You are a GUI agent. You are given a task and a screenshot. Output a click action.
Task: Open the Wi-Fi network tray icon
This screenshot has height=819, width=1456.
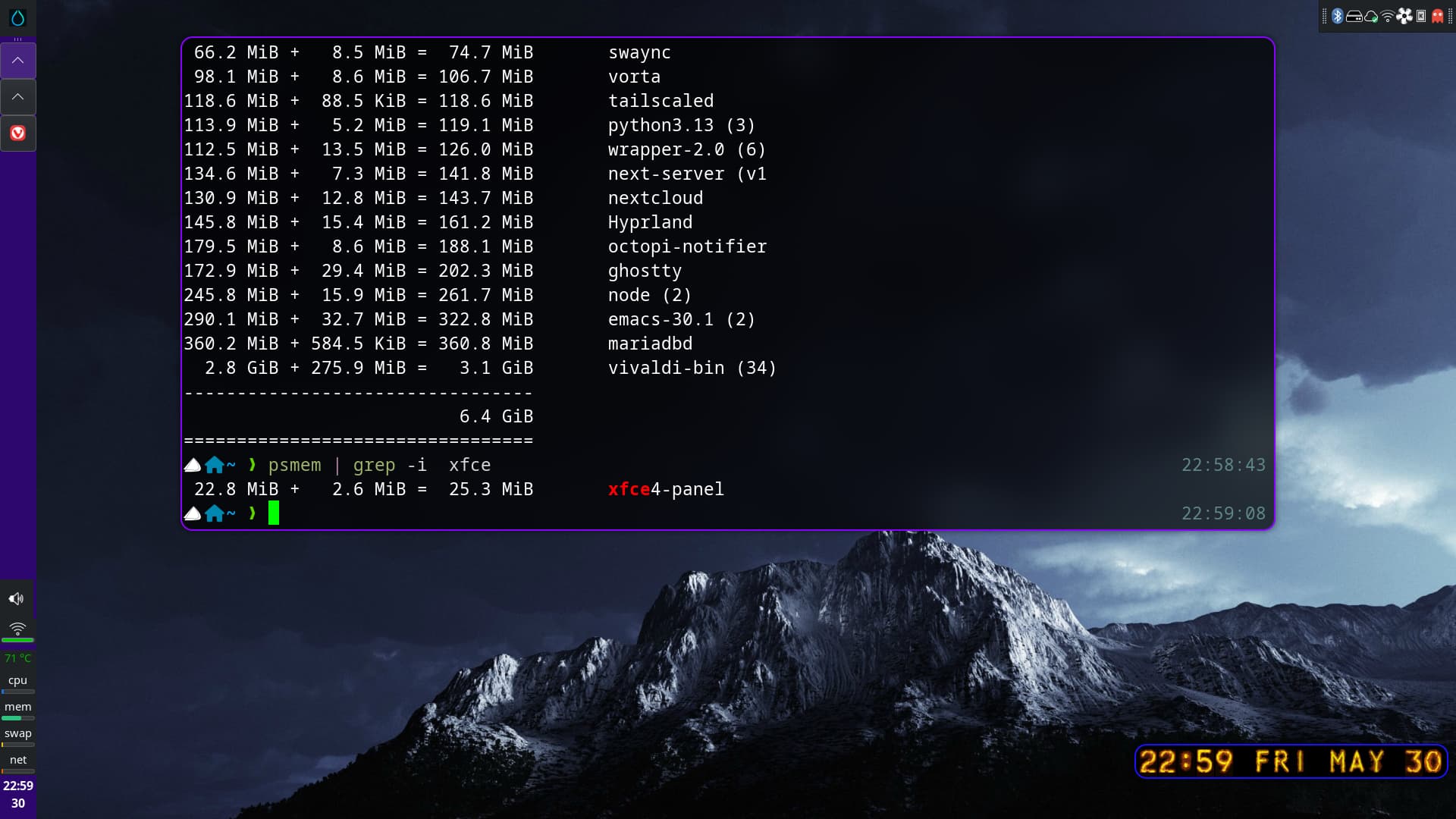[1388, 17]
